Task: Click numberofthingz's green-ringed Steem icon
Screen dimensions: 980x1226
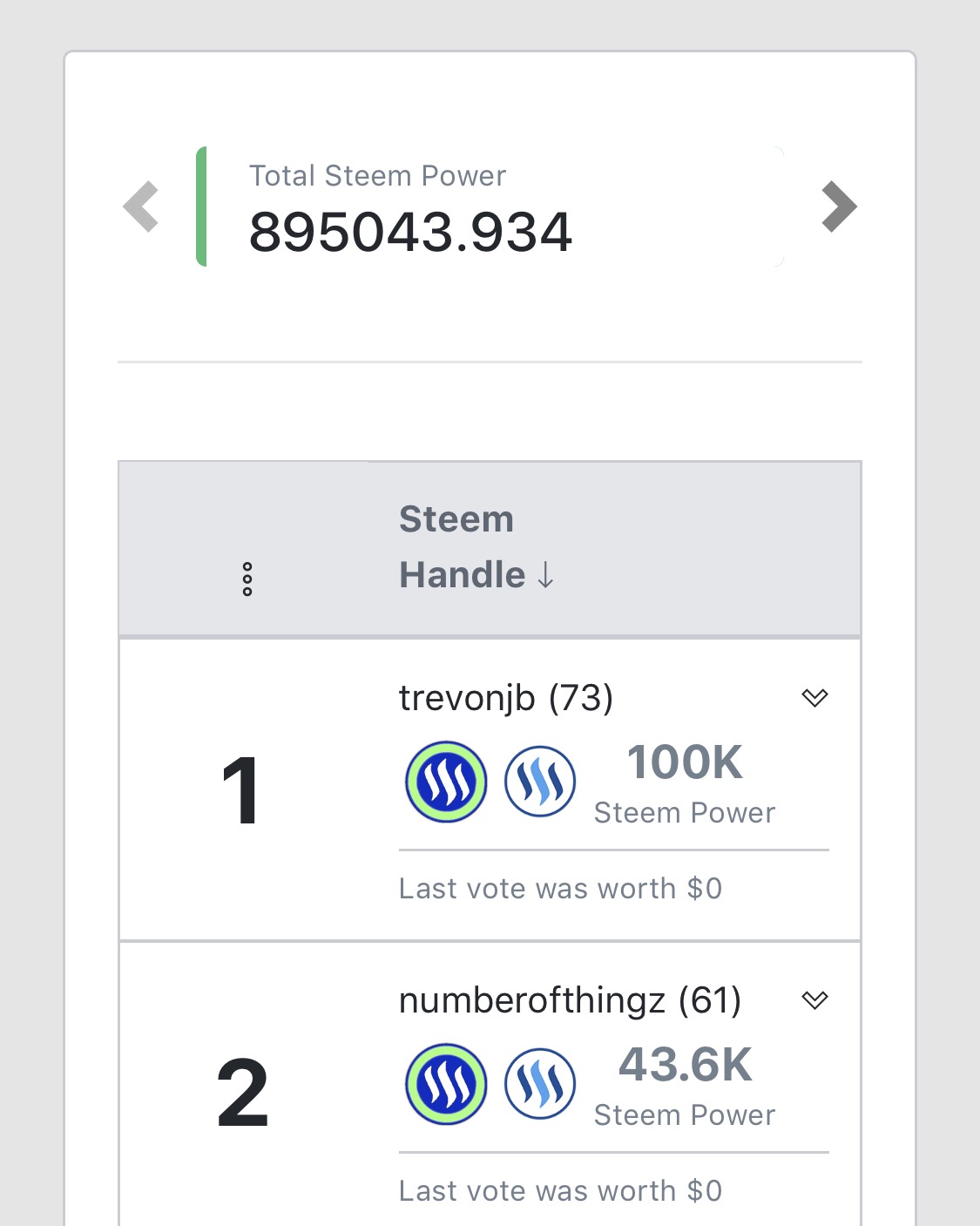Action: [446, 1084]
